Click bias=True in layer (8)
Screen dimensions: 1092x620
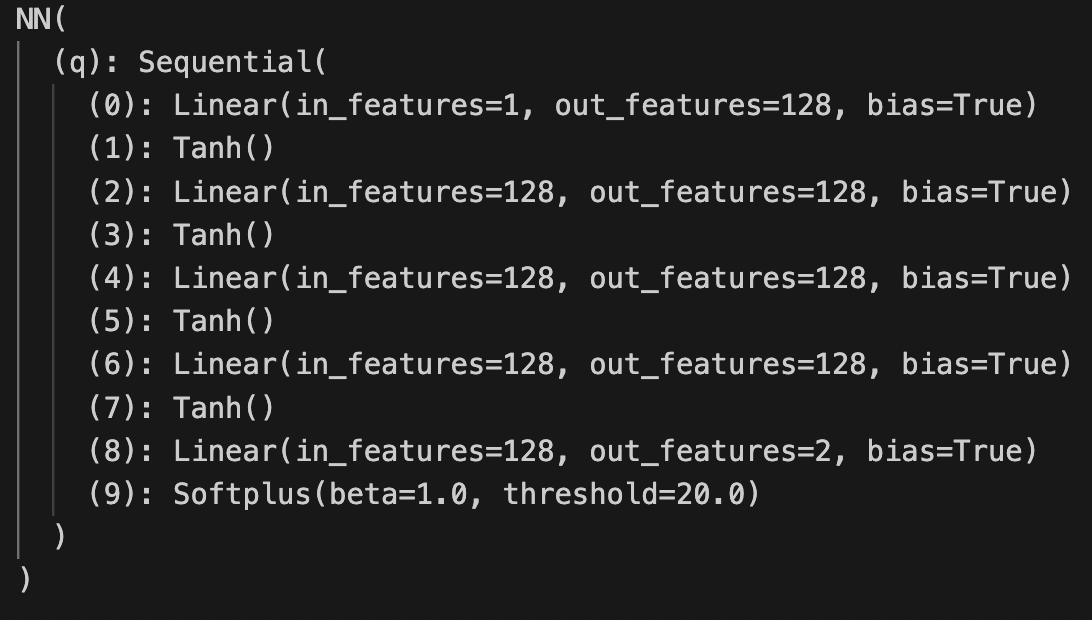[944, 451]
